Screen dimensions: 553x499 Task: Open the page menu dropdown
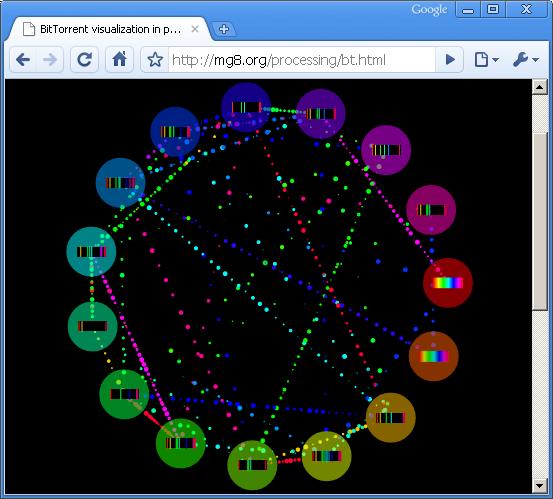tap(486, 60)
